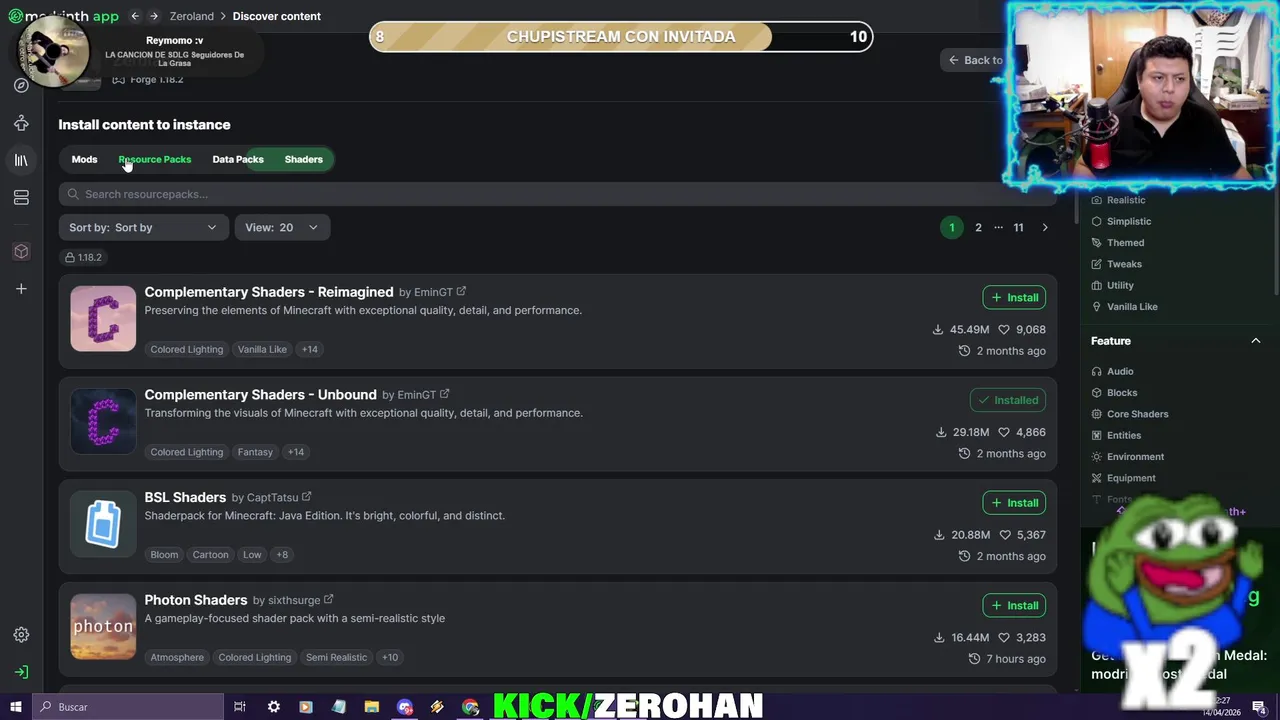Viewport: 1280px width, 720px height.
Task: Open external link icon beside EminGT Reimagined
Action: [x=461, y=292]
